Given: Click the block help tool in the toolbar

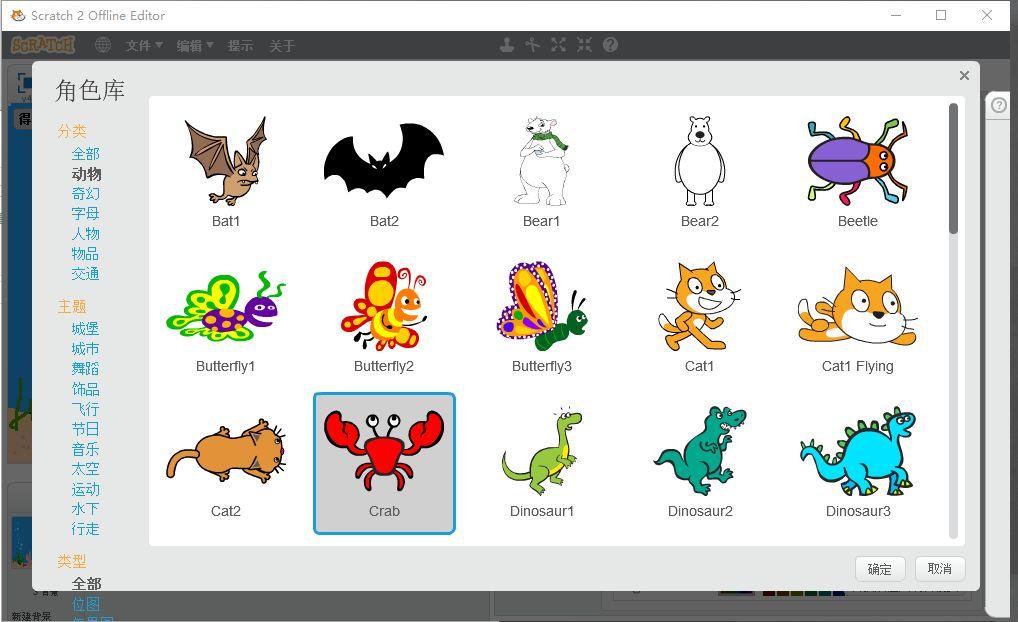Looking at the screenshot, I should click(x=610, y=45).
